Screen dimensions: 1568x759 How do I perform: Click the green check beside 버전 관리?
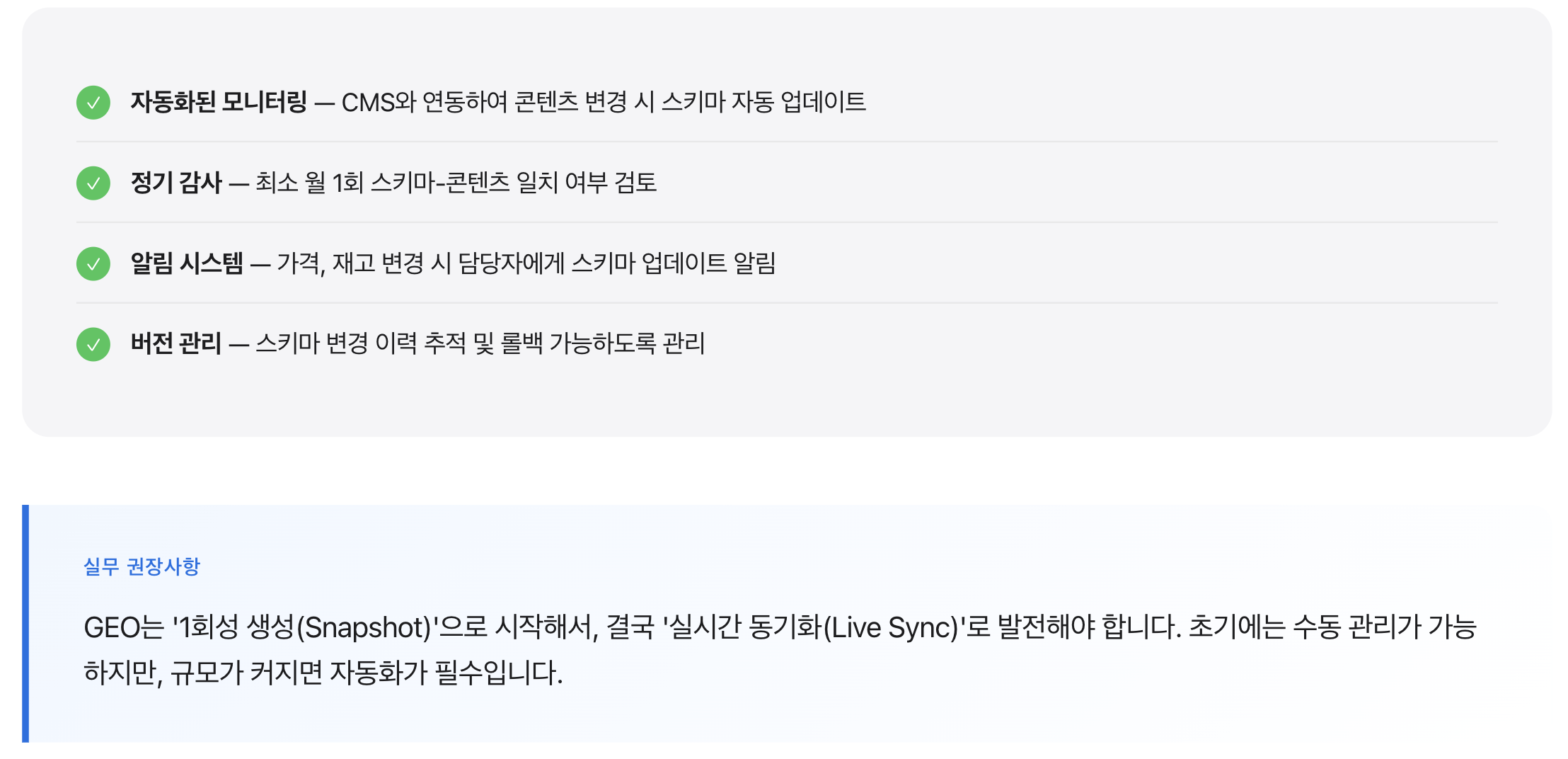click(93, 345)
